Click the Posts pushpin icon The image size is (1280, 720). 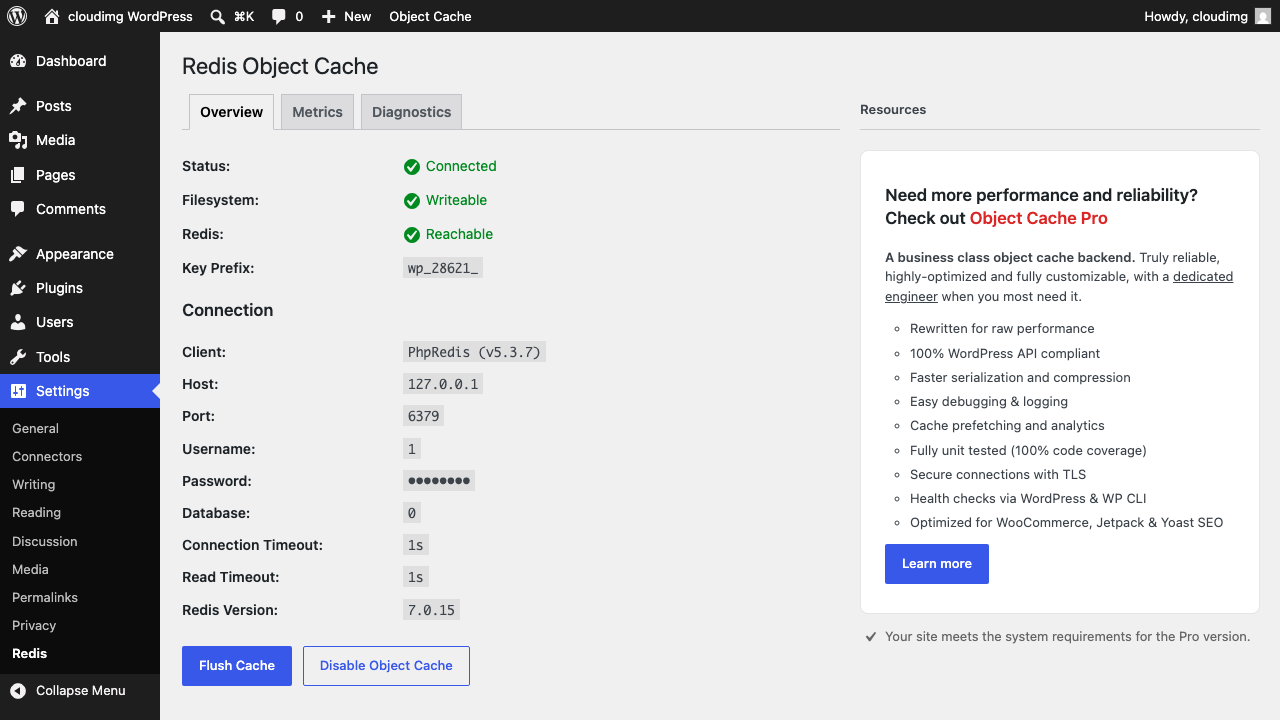(18, 106)
